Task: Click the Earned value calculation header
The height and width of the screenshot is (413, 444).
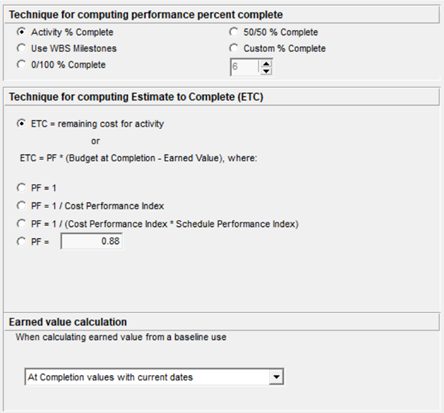Action: coord(68,322)
